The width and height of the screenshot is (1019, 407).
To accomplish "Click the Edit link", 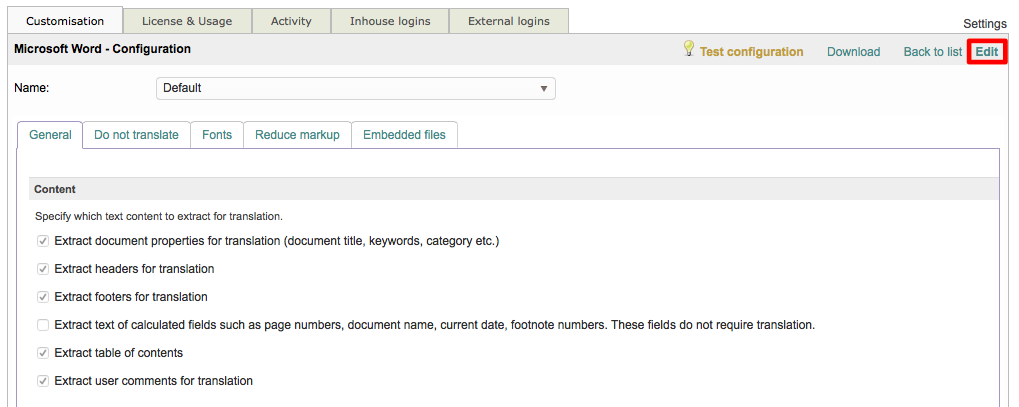I will (x=986, y=52).
